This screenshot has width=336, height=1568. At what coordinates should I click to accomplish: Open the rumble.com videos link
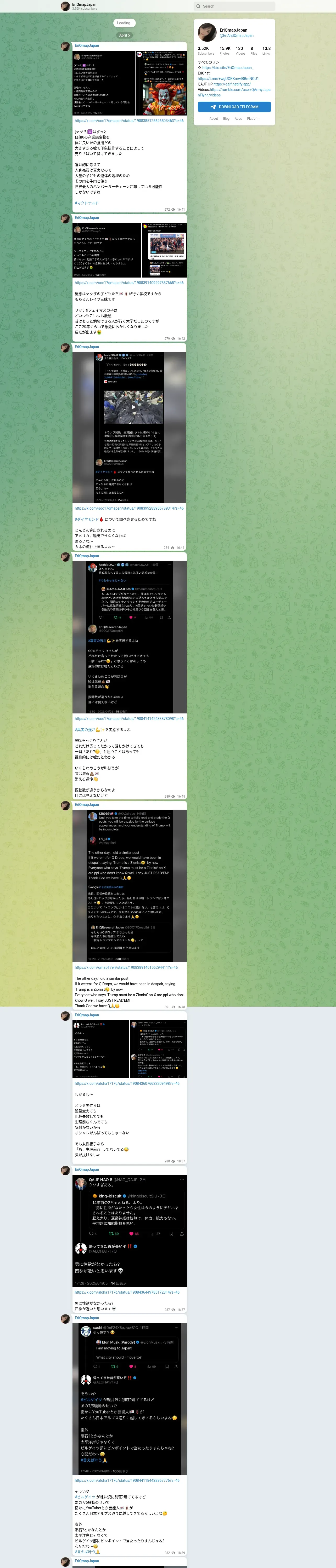tap(234, 93)
